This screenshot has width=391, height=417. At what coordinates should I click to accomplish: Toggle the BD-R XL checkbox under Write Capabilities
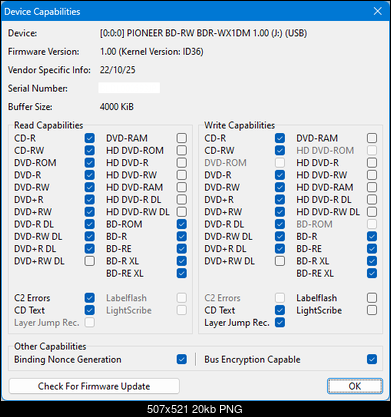tap(372, 261)
